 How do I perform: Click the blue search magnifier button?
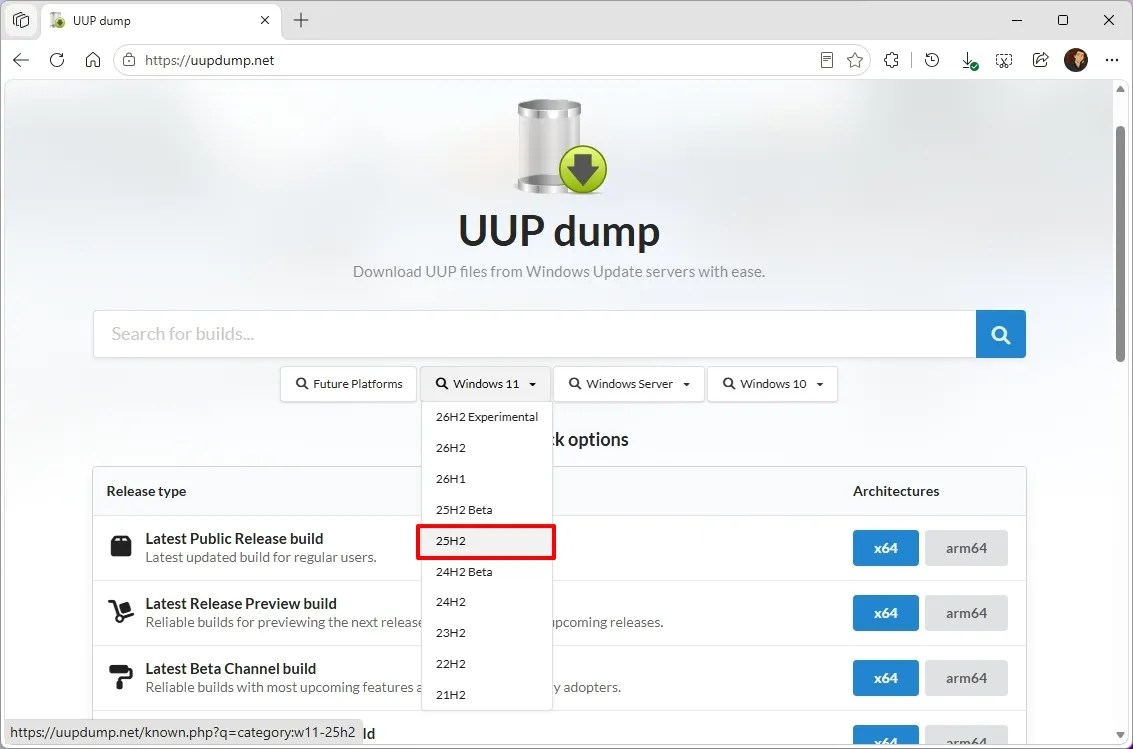[x=1001, y=334]
